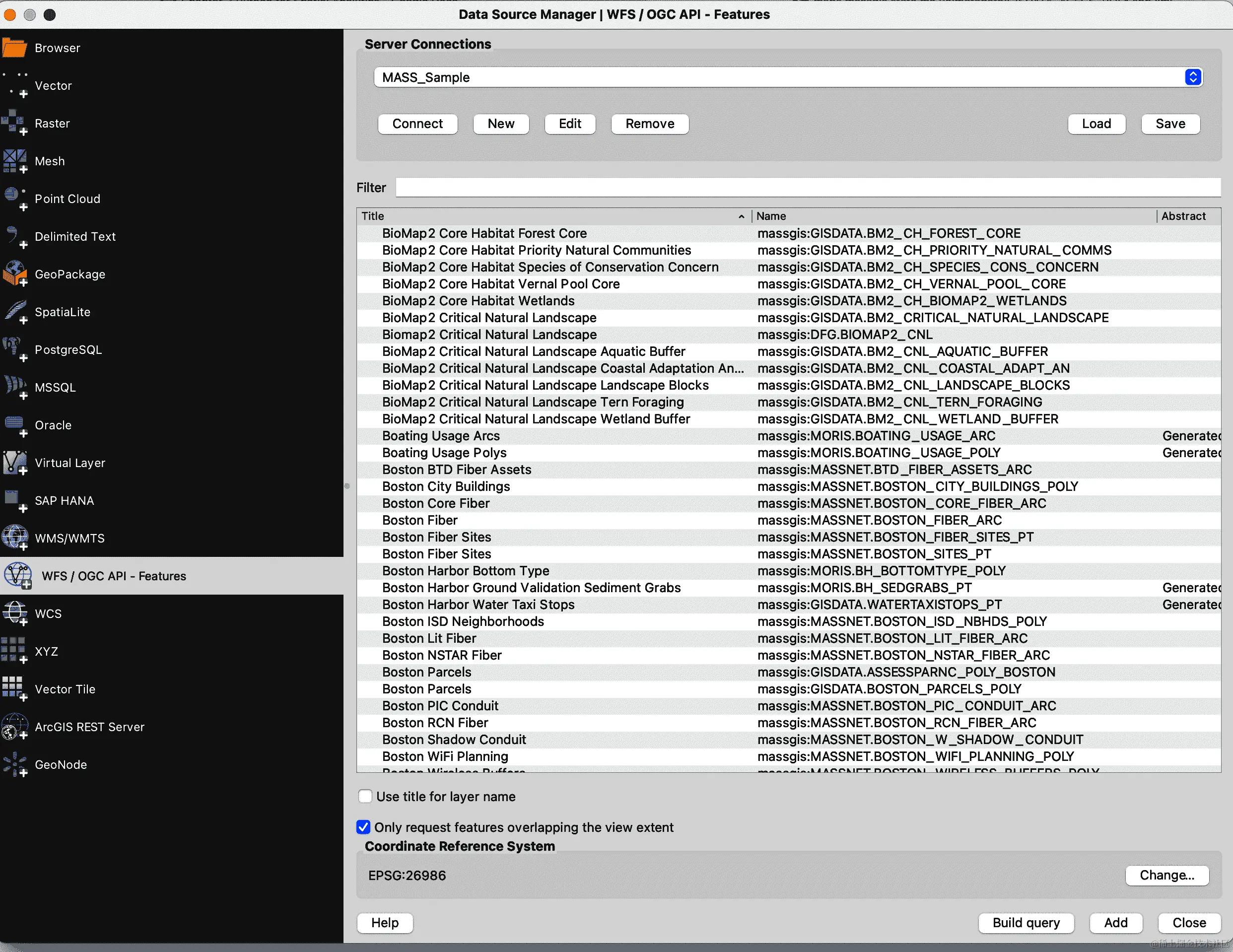
Task: Uncheck Only request features overlapping view extent
Action: click(x=363, y=827)
